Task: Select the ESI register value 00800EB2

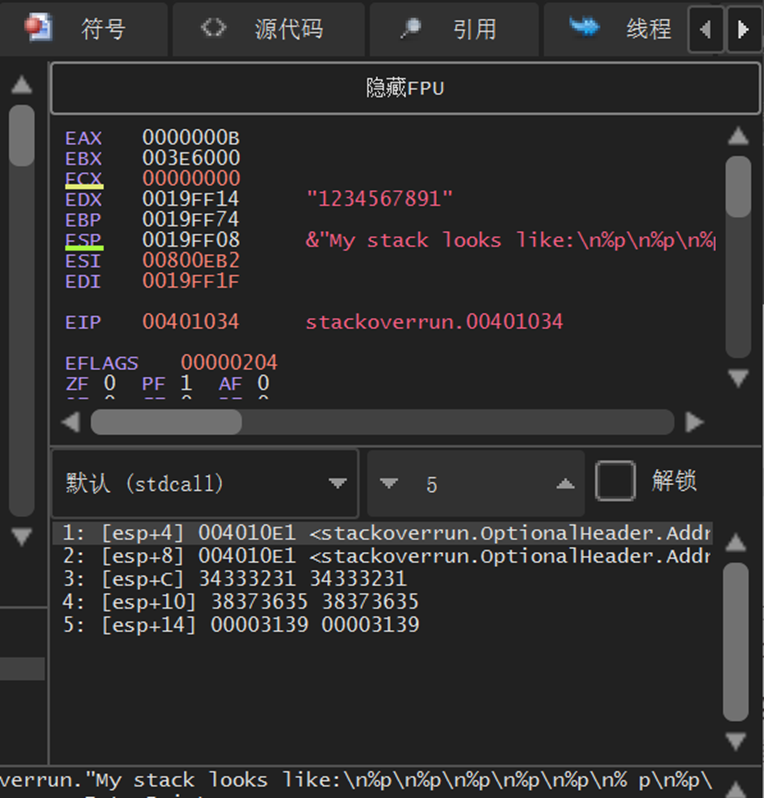Action: click(x=191, y=261)
